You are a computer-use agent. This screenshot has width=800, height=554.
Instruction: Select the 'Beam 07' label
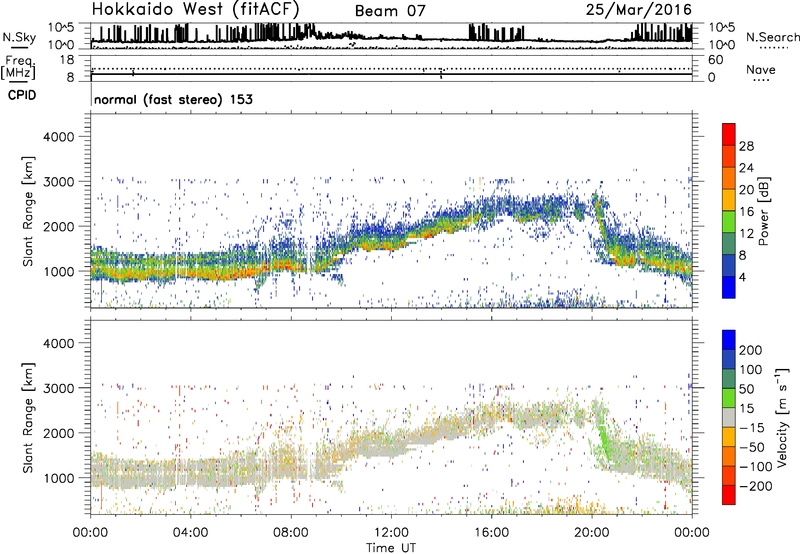pyautogui.click(x=390, y=11)
